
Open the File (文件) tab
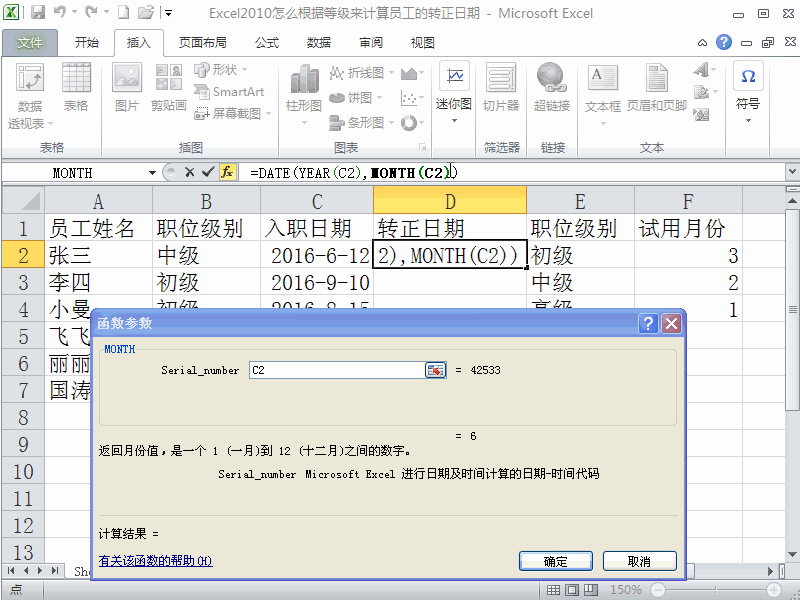click(x=30, y=43)
